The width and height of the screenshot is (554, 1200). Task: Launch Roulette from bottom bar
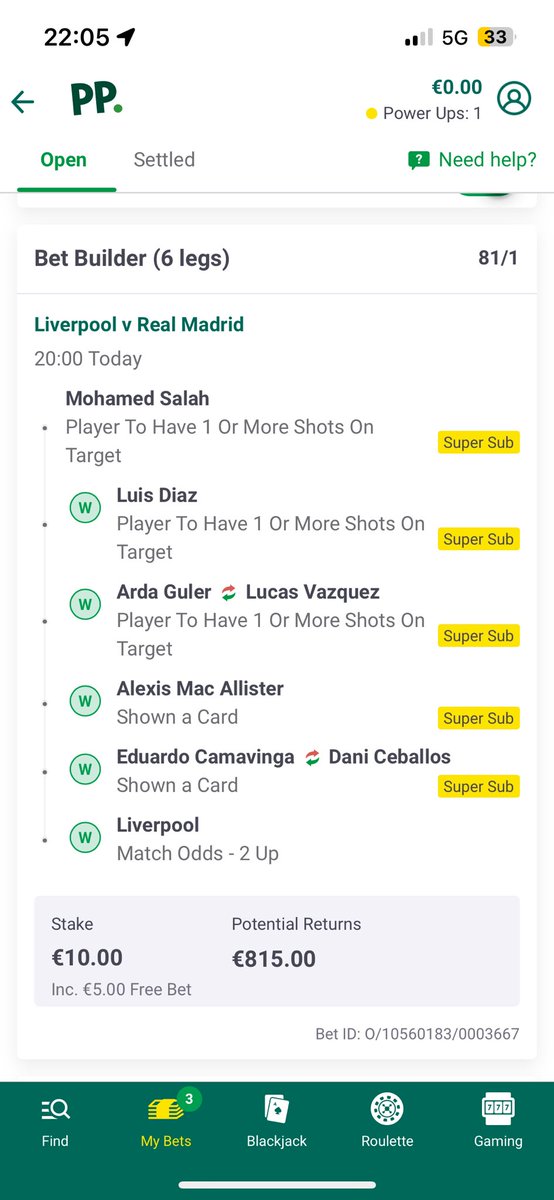(x=387, y=1120)
